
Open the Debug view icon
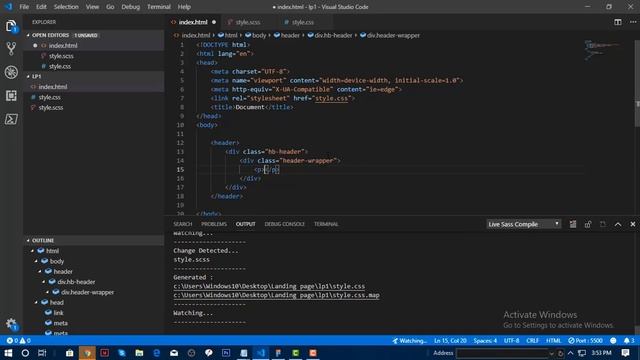(x=11, y=72)
